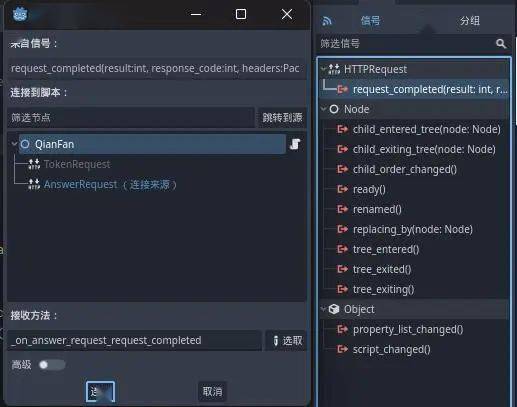
Task: Collapse the Node signal group
Action: (323, 109)
